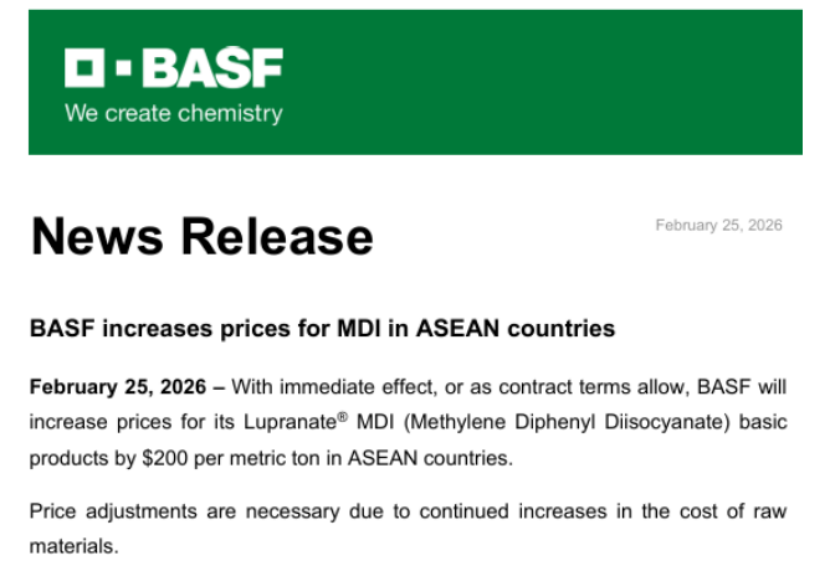
Task: Click the headline about MDI price increases
Action: (x=322, y=328)
